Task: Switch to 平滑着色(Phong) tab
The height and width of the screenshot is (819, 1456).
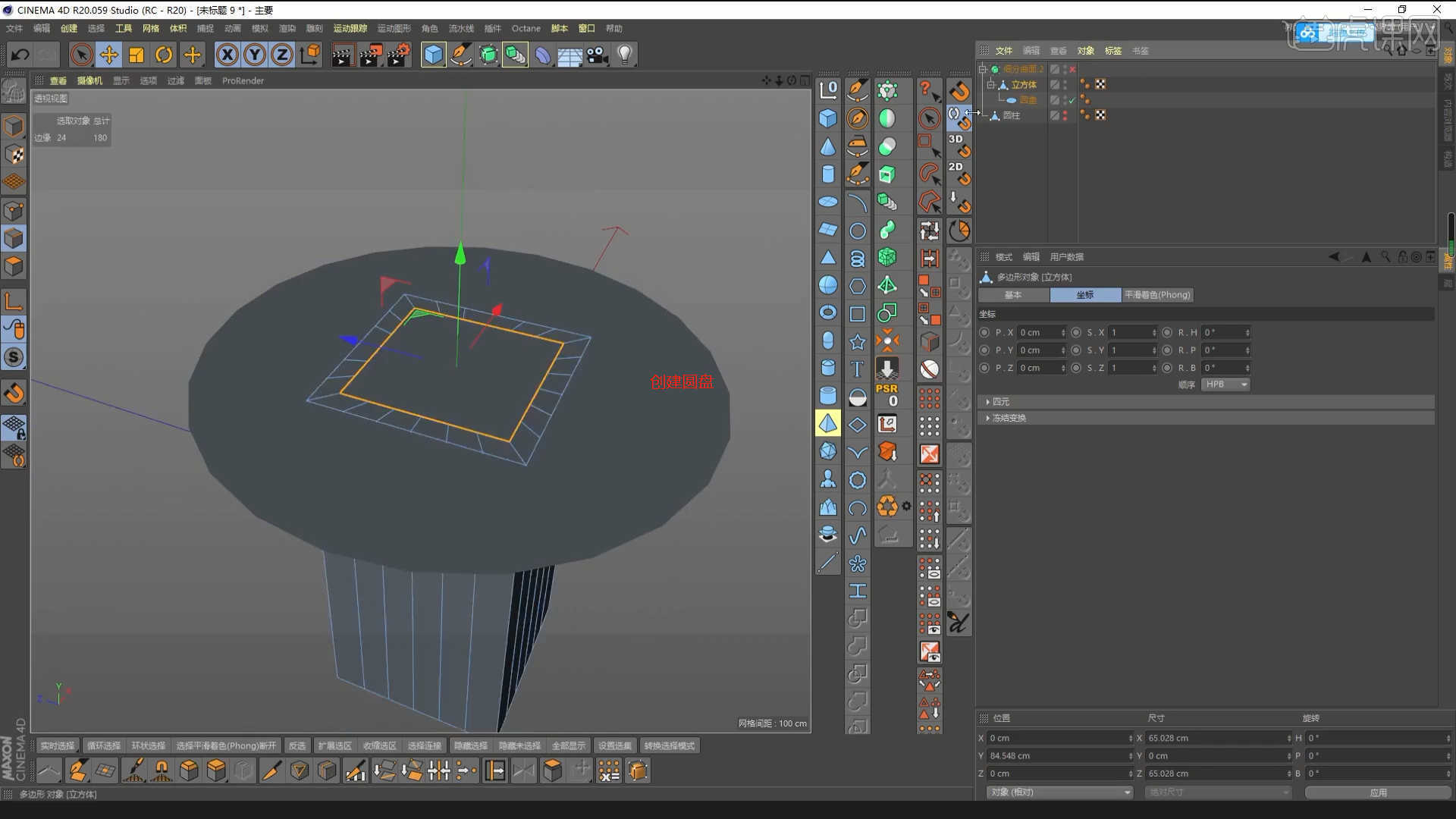Action: (1157, 295)
